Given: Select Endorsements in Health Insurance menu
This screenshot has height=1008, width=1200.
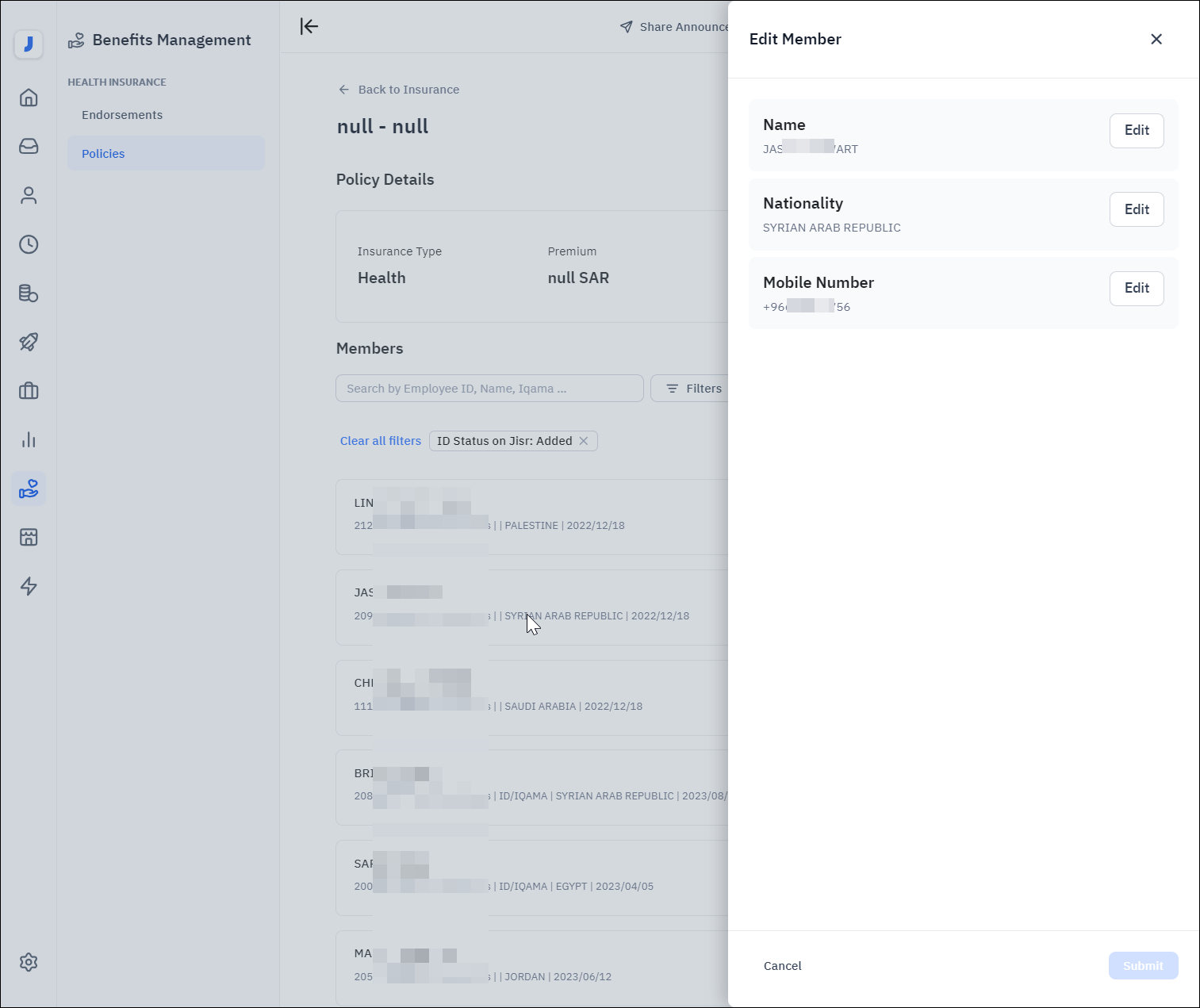Looking at the screenshot, I should (x=122, y=115).
